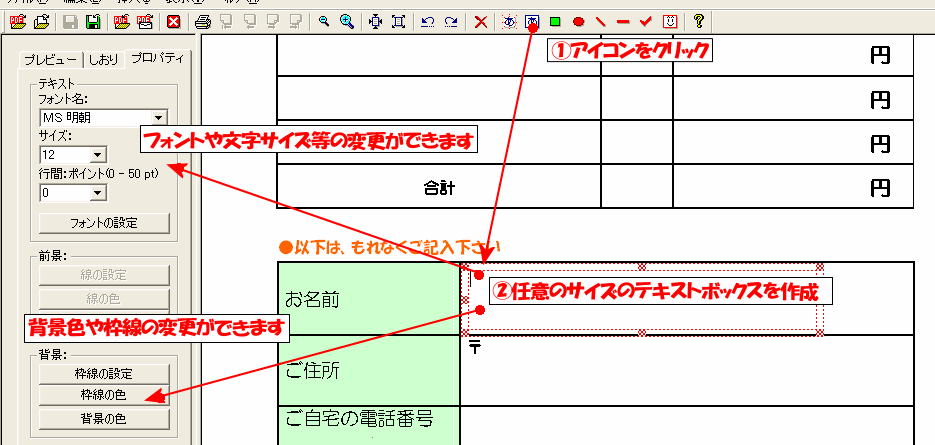Select the red checkmark tool
This screenshot has width=935, height=445.
[646, 21]
